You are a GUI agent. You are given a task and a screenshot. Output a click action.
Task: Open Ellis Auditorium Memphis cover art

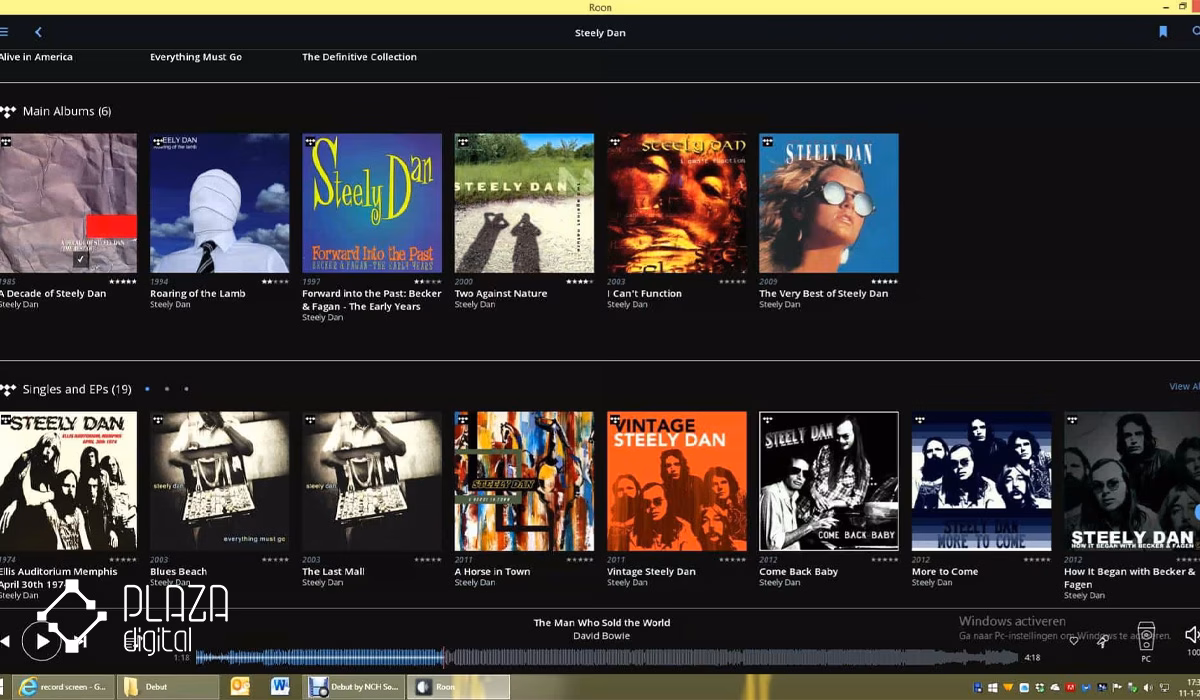tap(68, 481)
